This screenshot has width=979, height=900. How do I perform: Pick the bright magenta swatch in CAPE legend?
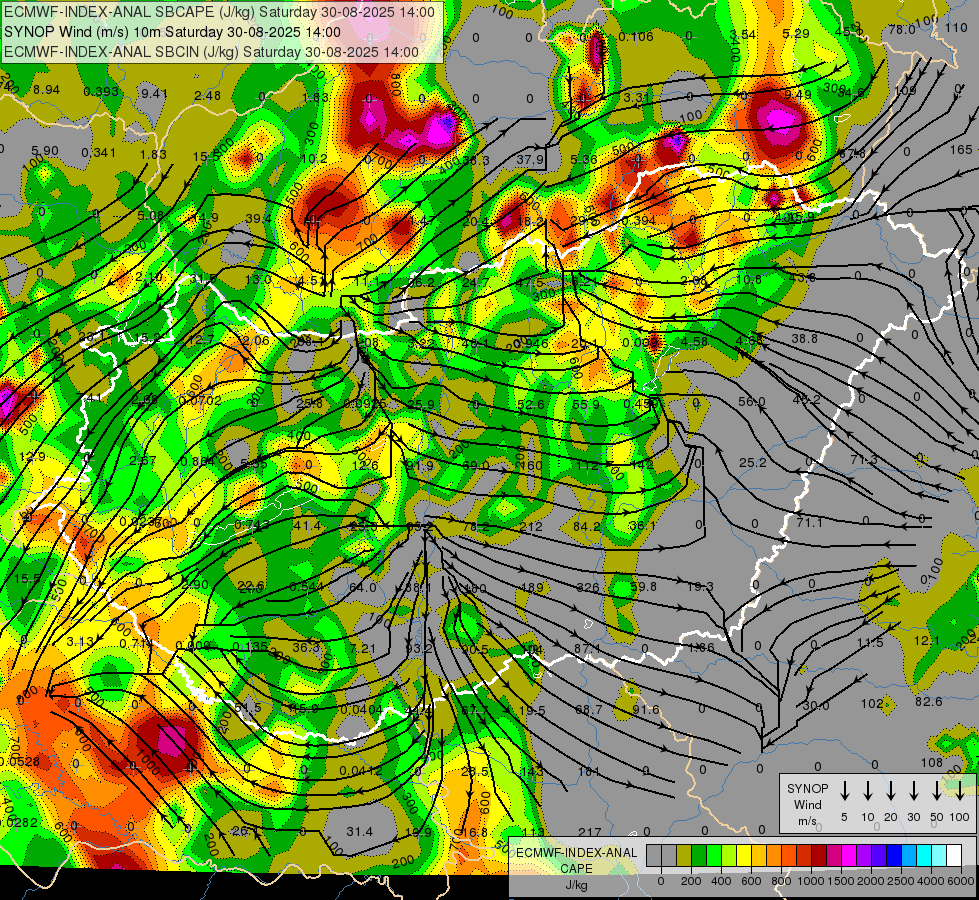[850, 856]
